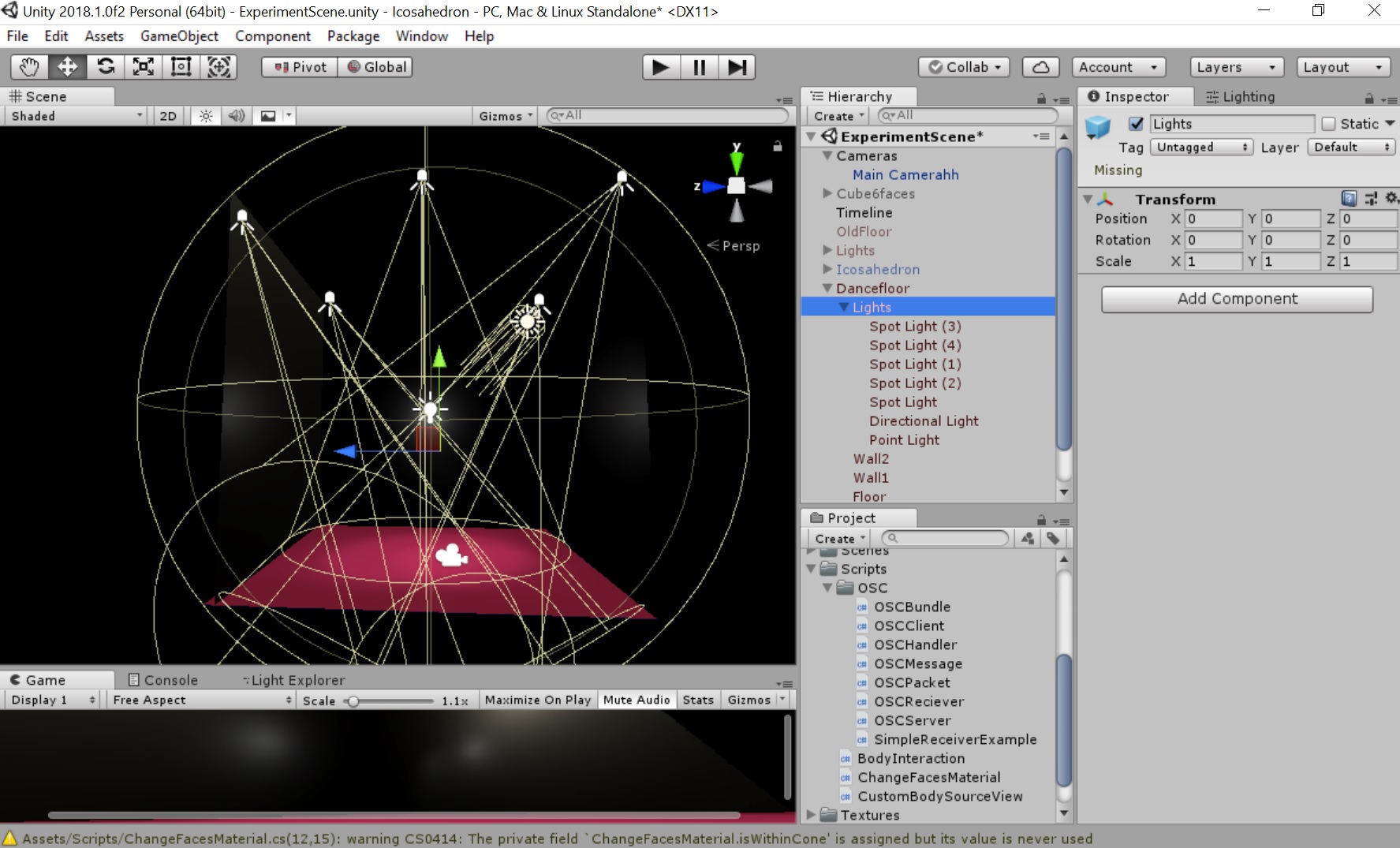Toggle Maximize On Play button

click(537, 700)
